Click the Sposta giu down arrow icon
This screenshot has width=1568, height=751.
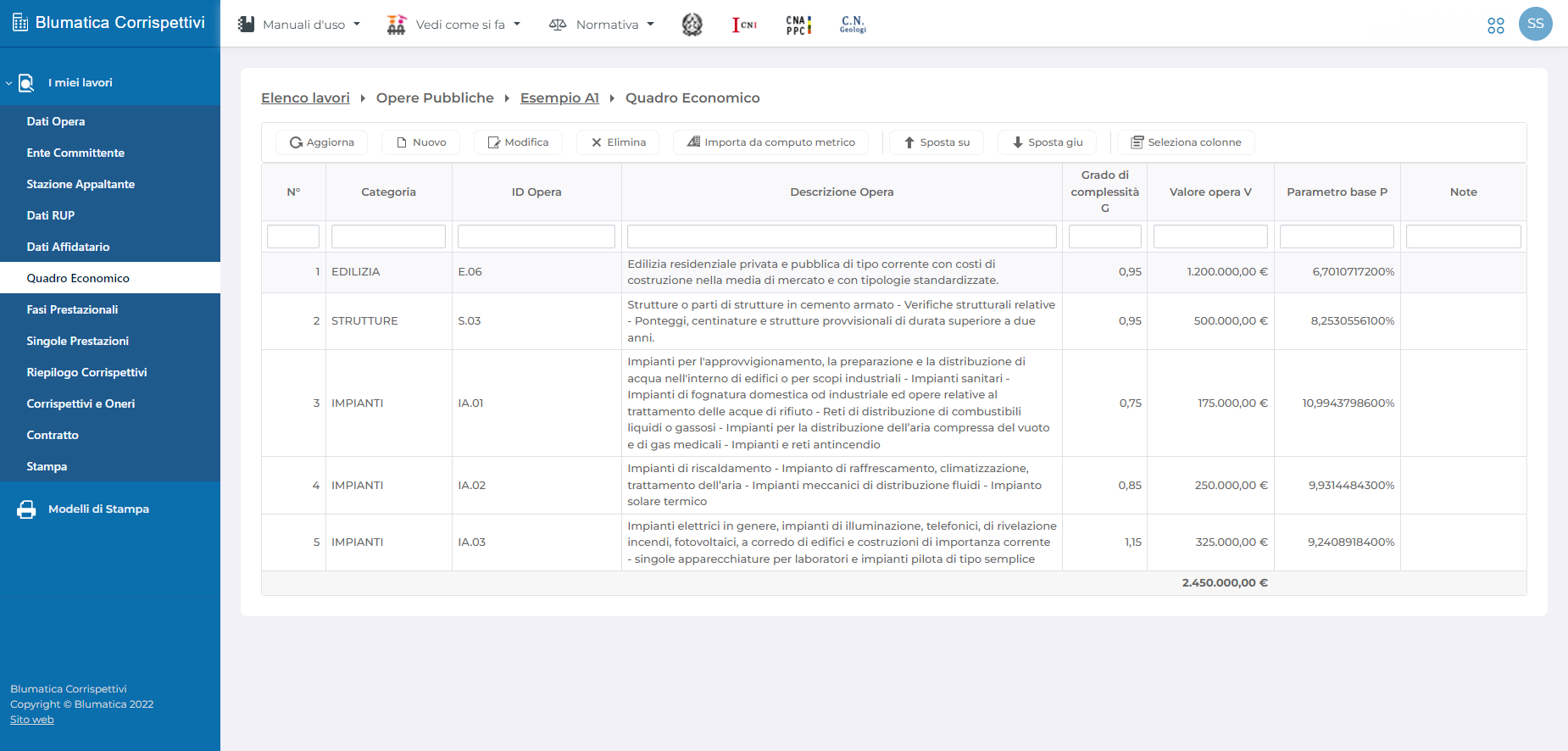[1018, 142]
